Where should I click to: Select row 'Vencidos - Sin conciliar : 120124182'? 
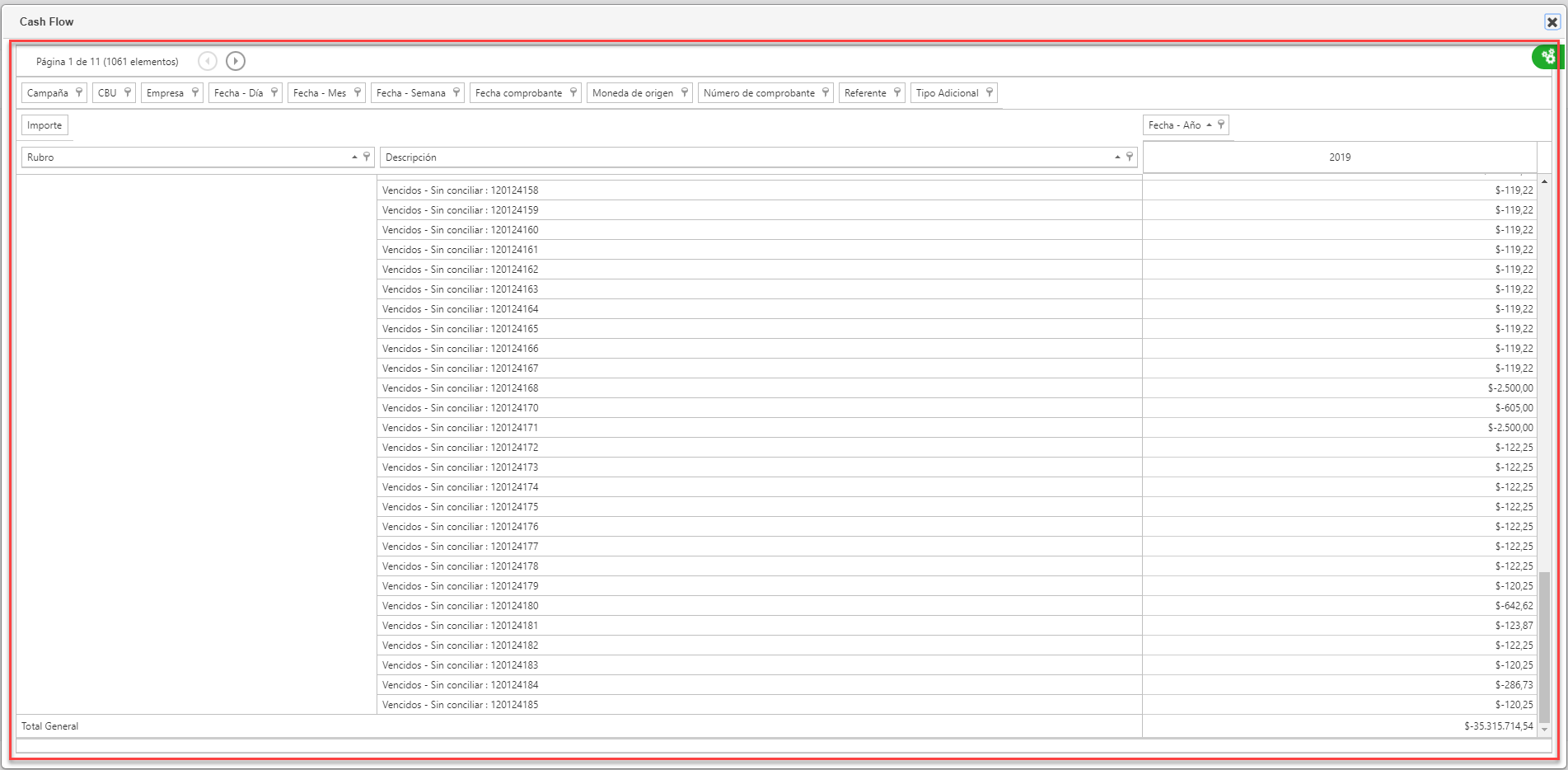760,646
